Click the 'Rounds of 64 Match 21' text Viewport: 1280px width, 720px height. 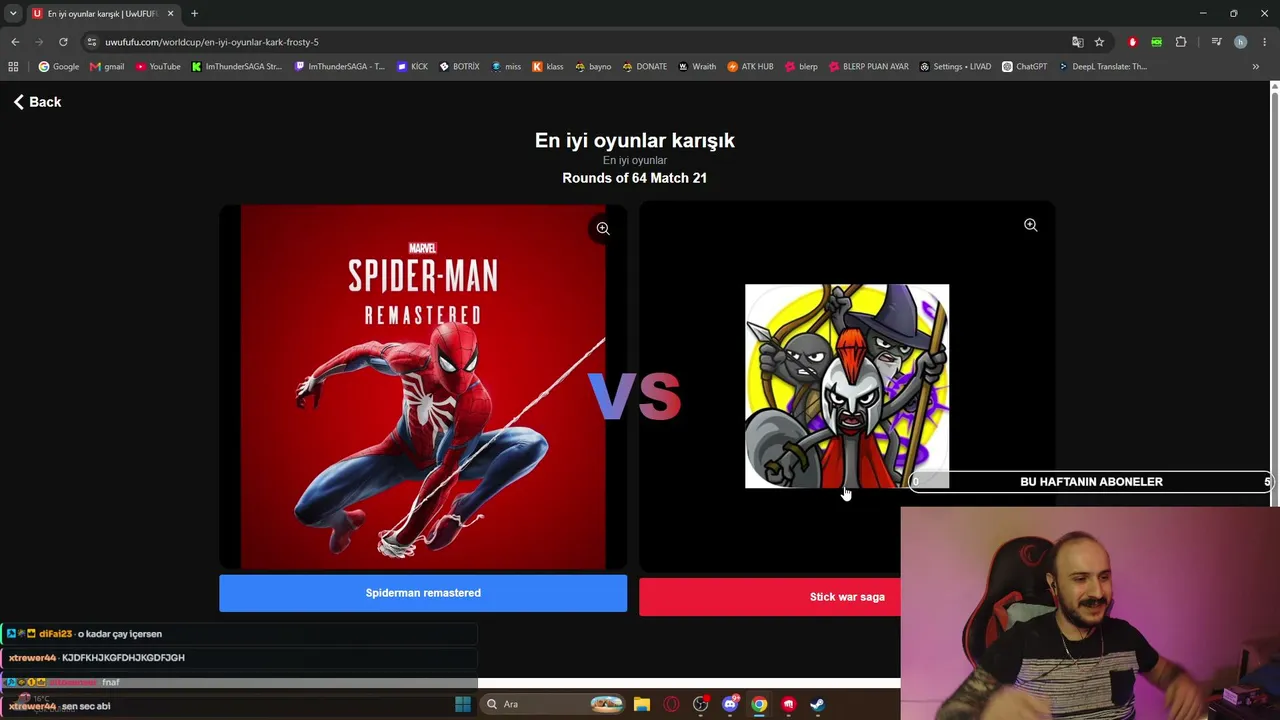point(635,178)
